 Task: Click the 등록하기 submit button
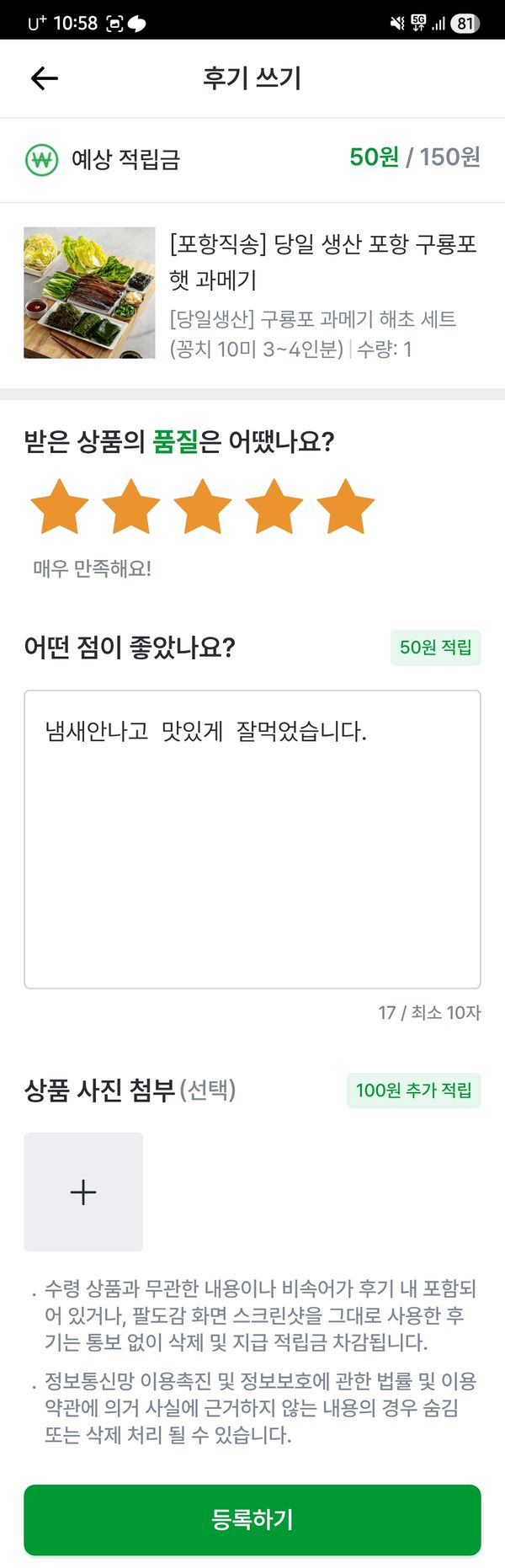[x=252, y=1519]
